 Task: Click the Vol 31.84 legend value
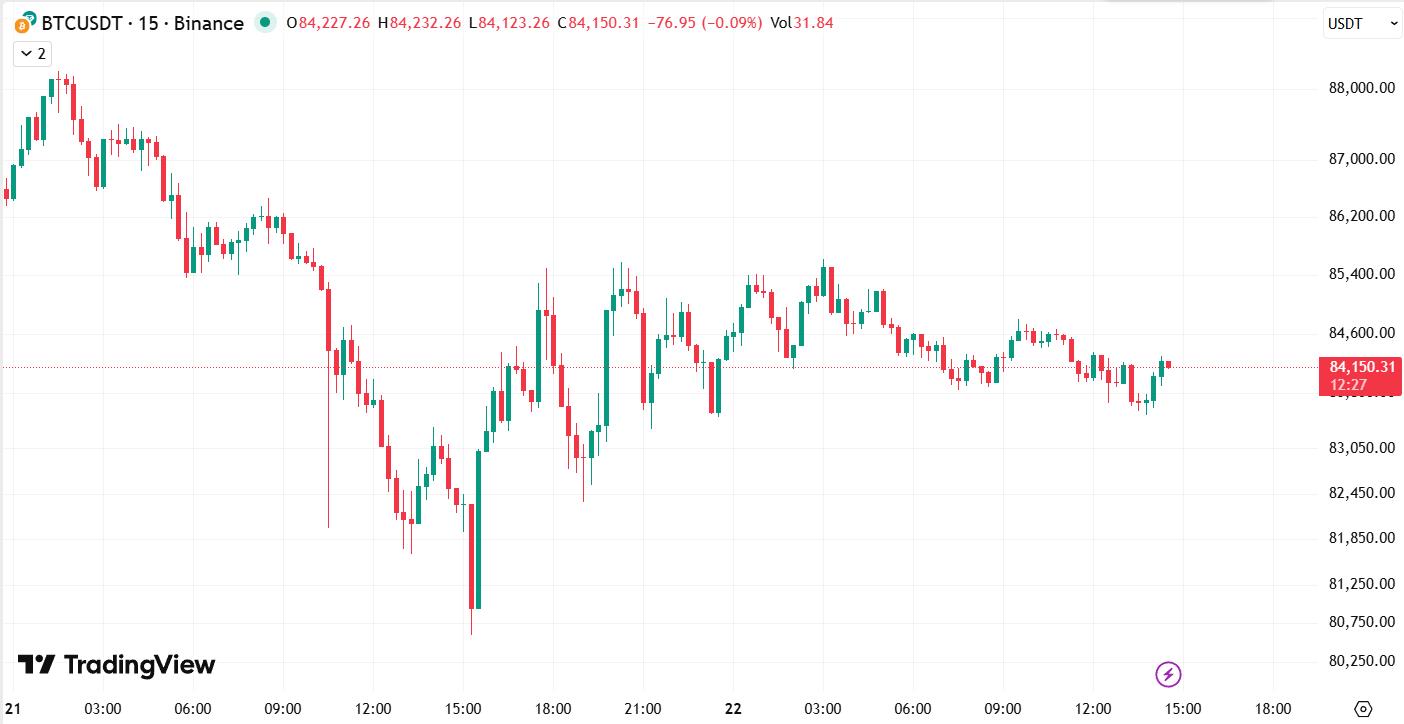801,23
